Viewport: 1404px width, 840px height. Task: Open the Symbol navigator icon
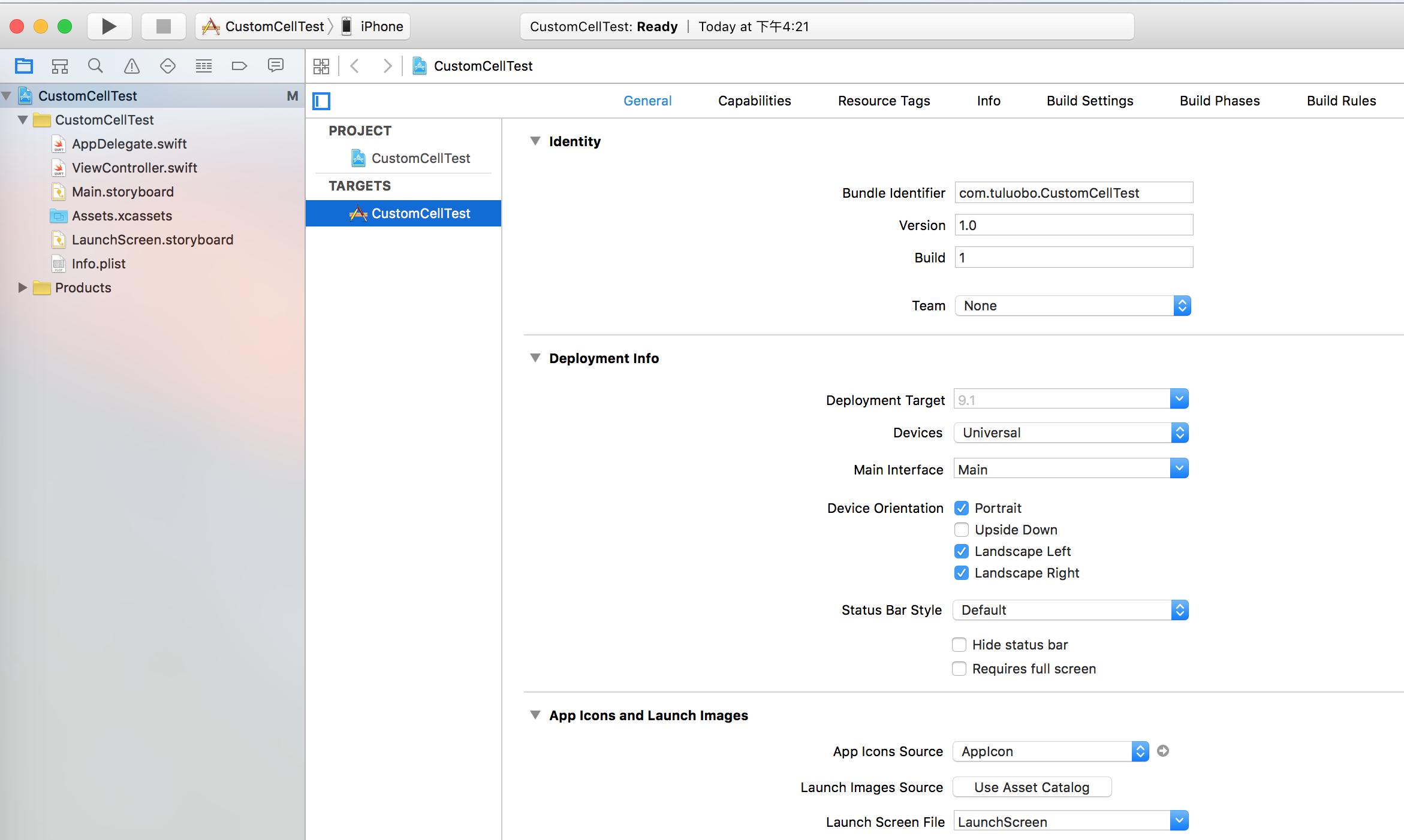tap(60, 66)
